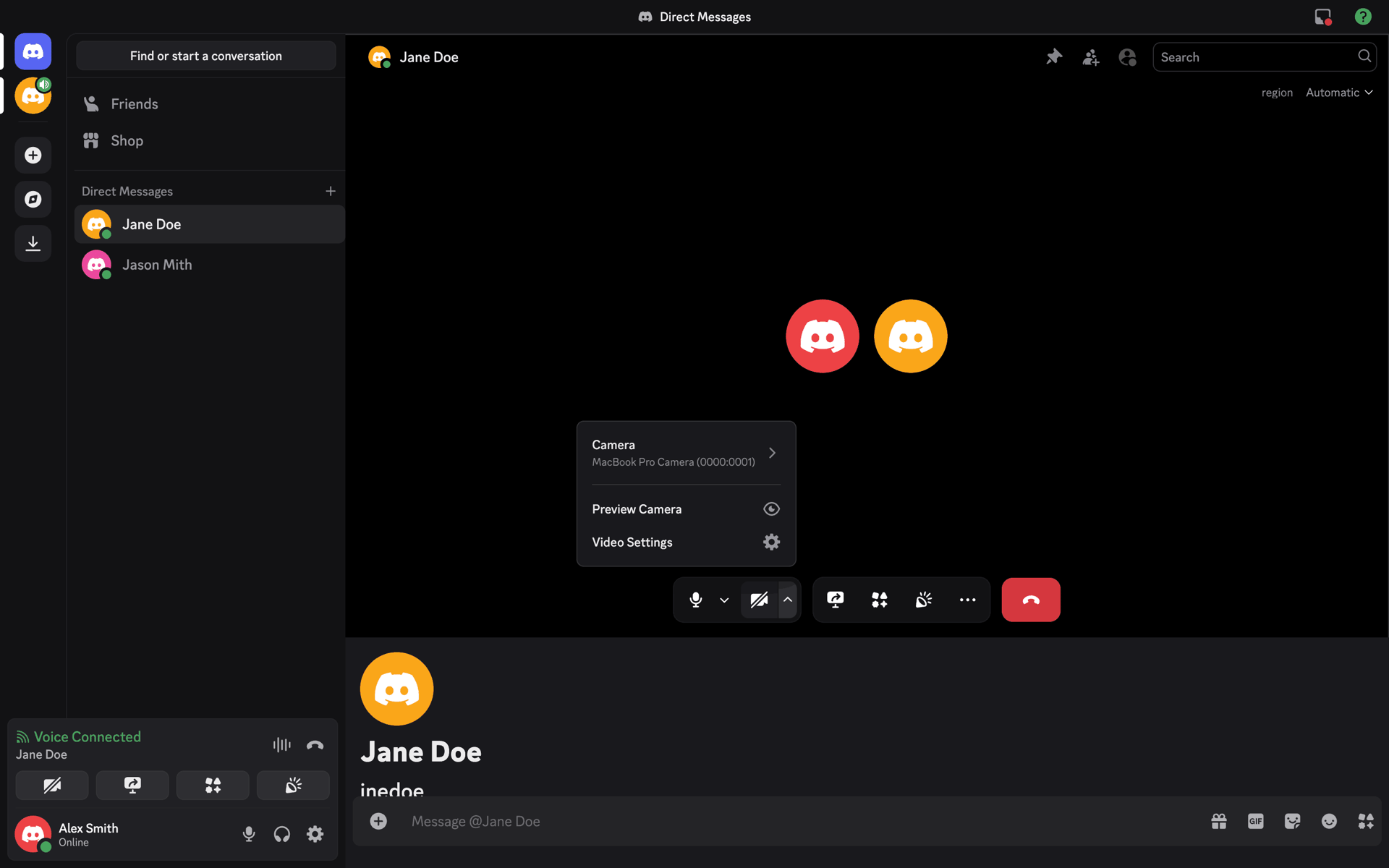Open apps launcher in message bar
This screenshot has height=868, width=1389.
(1366, 821)
